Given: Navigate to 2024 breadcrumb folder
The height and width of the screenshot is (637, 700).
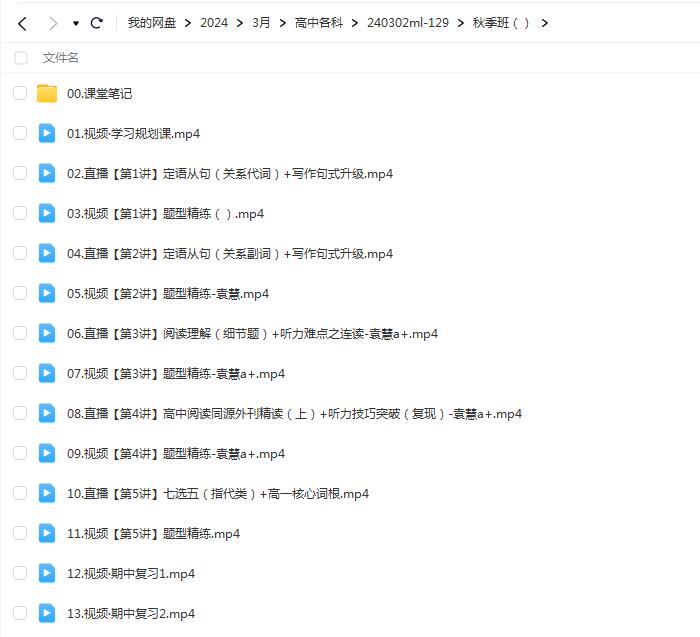Looking at the screenshot, I should [x=213, y=23].
